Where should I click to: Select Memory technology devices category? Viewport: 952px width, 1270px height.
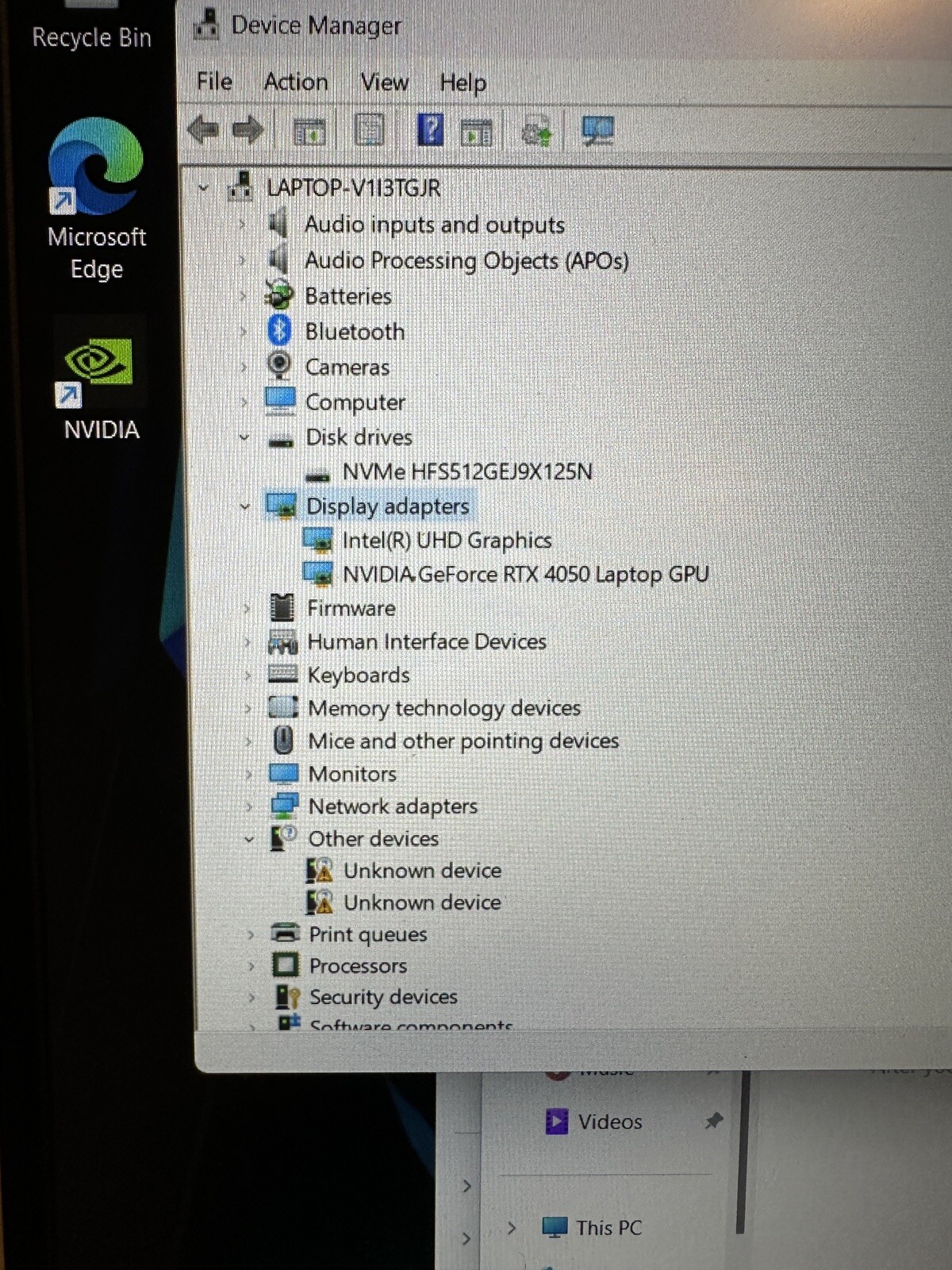[x=444, y=708]
